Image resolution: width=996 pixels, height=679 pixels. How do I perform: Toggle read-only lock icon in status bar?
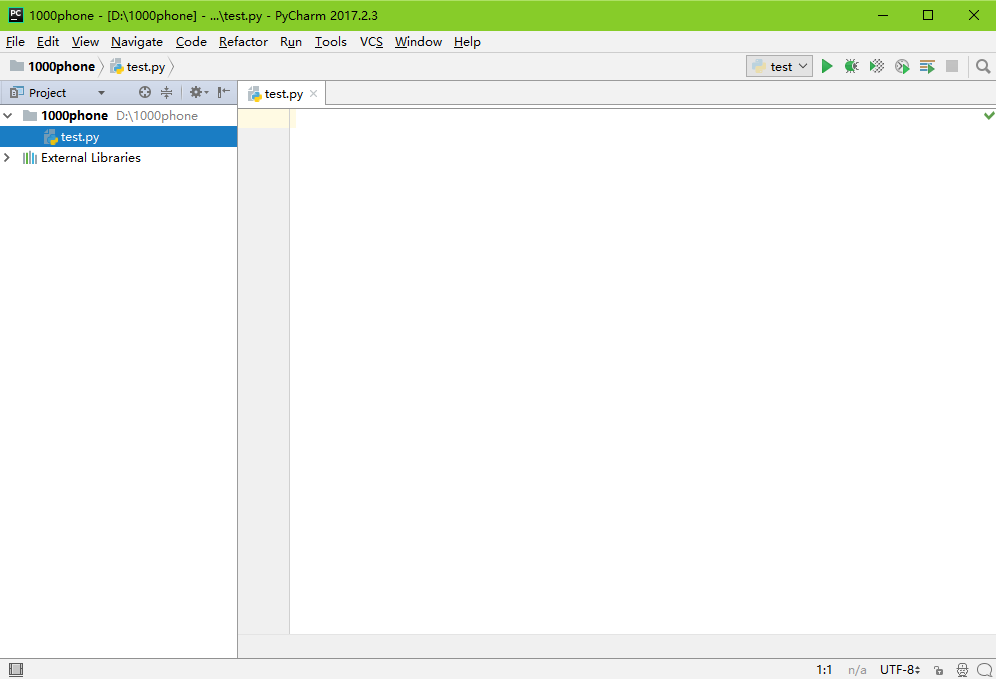pyautogui.click(x=938, y=670)
